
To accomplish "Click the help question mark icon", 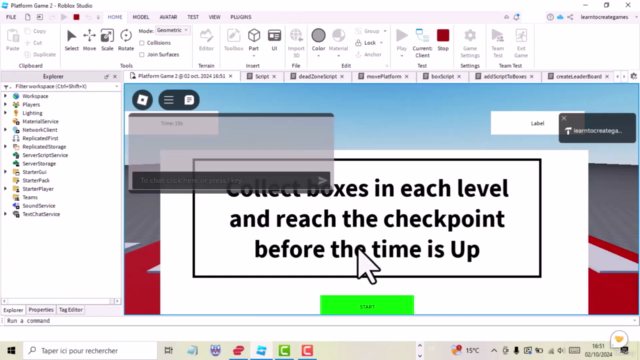I will click(550, 17).
